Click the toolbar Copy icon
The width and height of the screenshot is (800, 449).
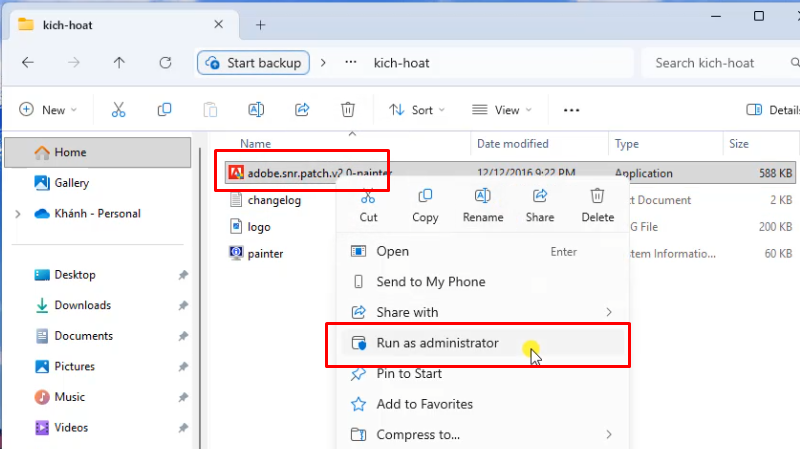tap(164, 110)
